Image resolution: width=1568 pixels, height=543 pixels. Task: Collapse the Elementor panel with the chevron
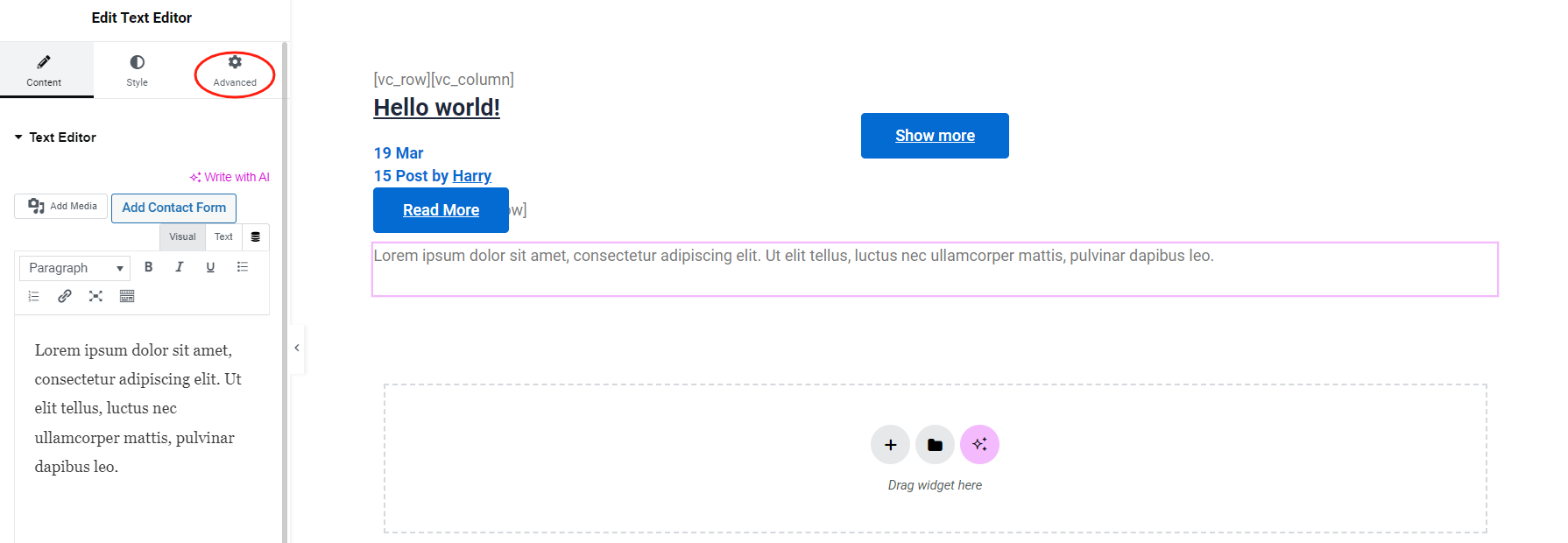[297, 348]
